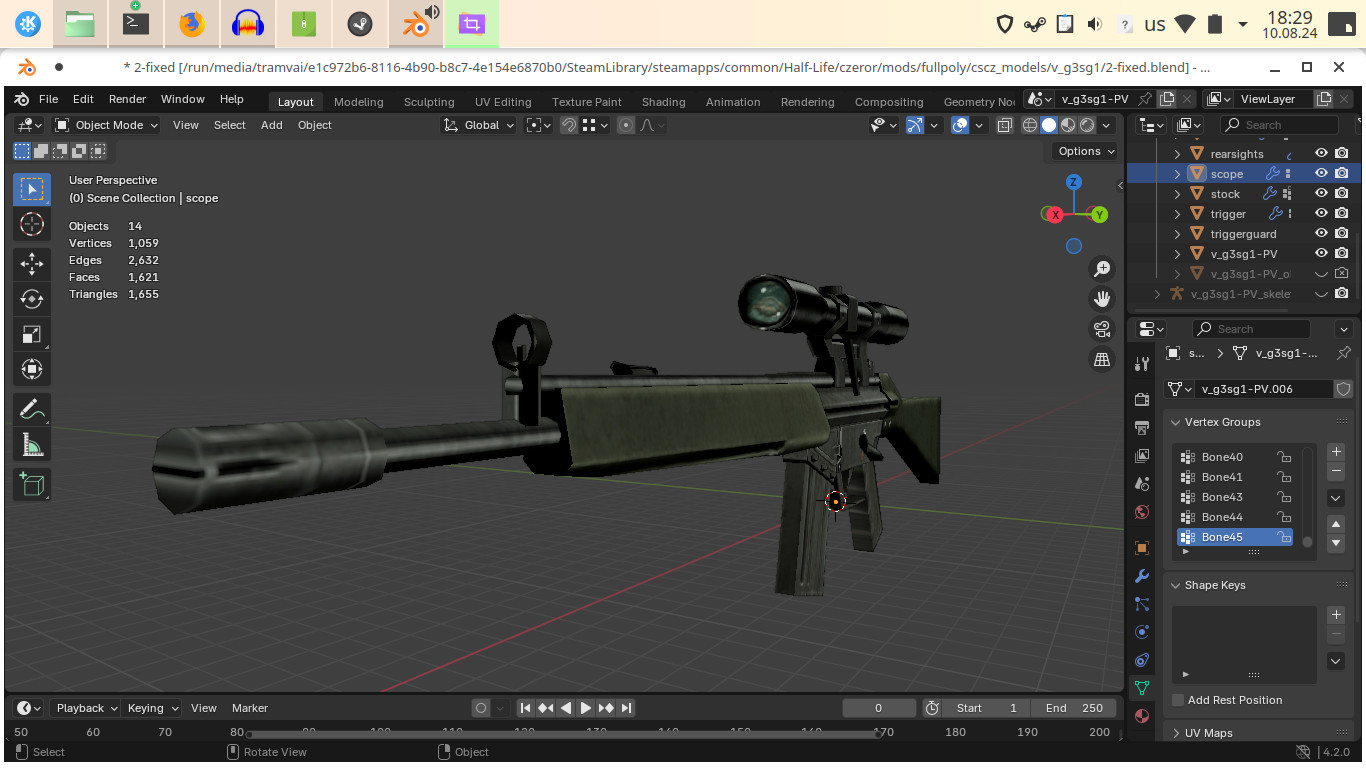Screen dimensions: 1366x768
Task: Switch to the Modeling workspace tab
Action: pos(358,102)
